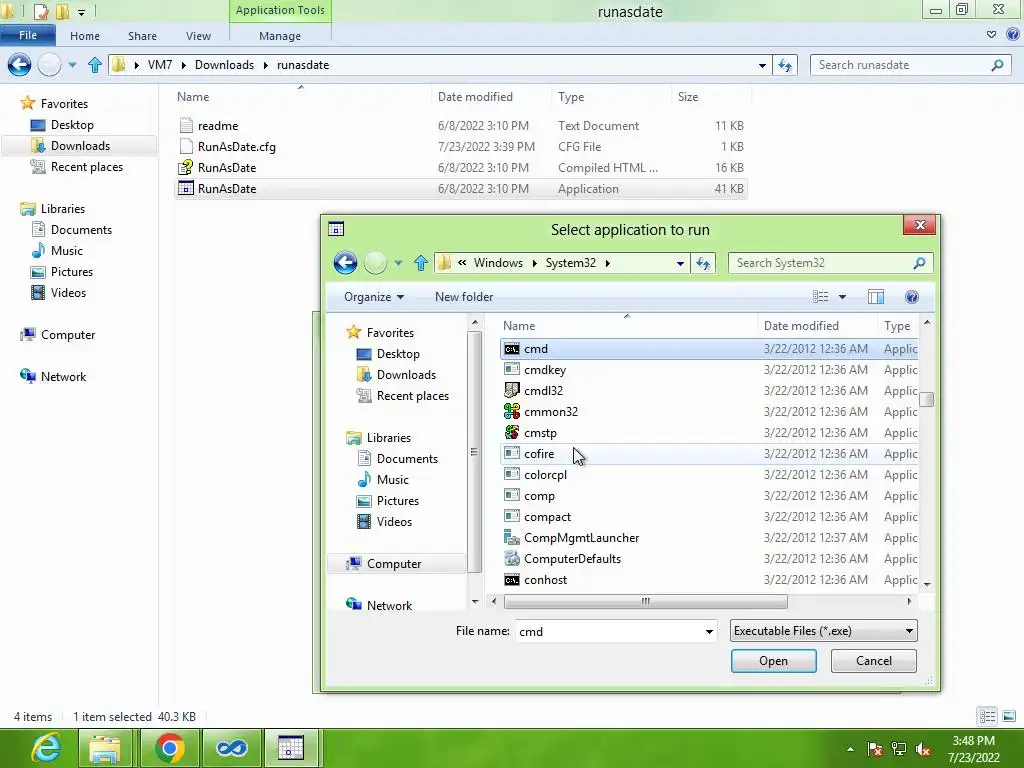Select the RunAsDate.cfg file

(236, 147)
